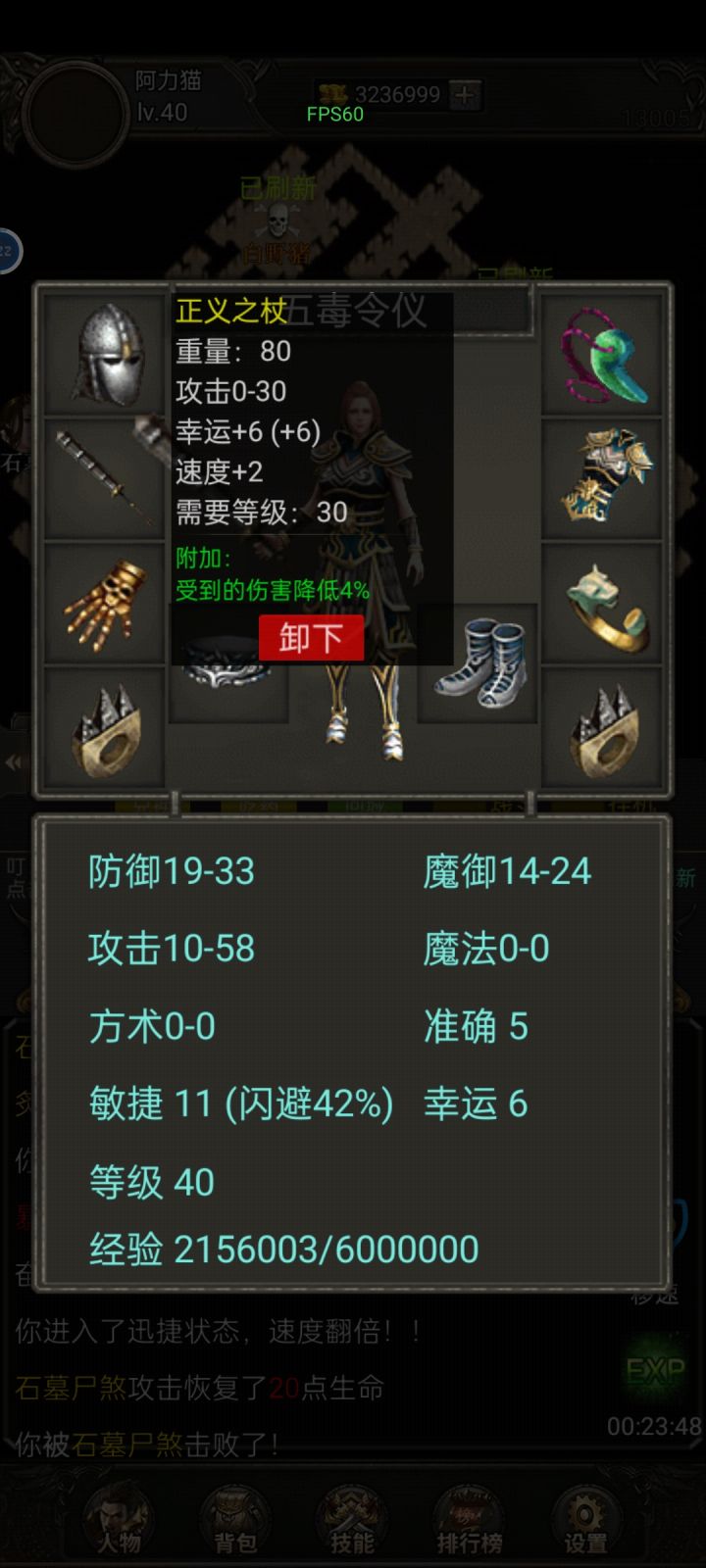706x1568 pixels.
Task: Select the striped boots equipment slot
Action: tap(479, 662)
